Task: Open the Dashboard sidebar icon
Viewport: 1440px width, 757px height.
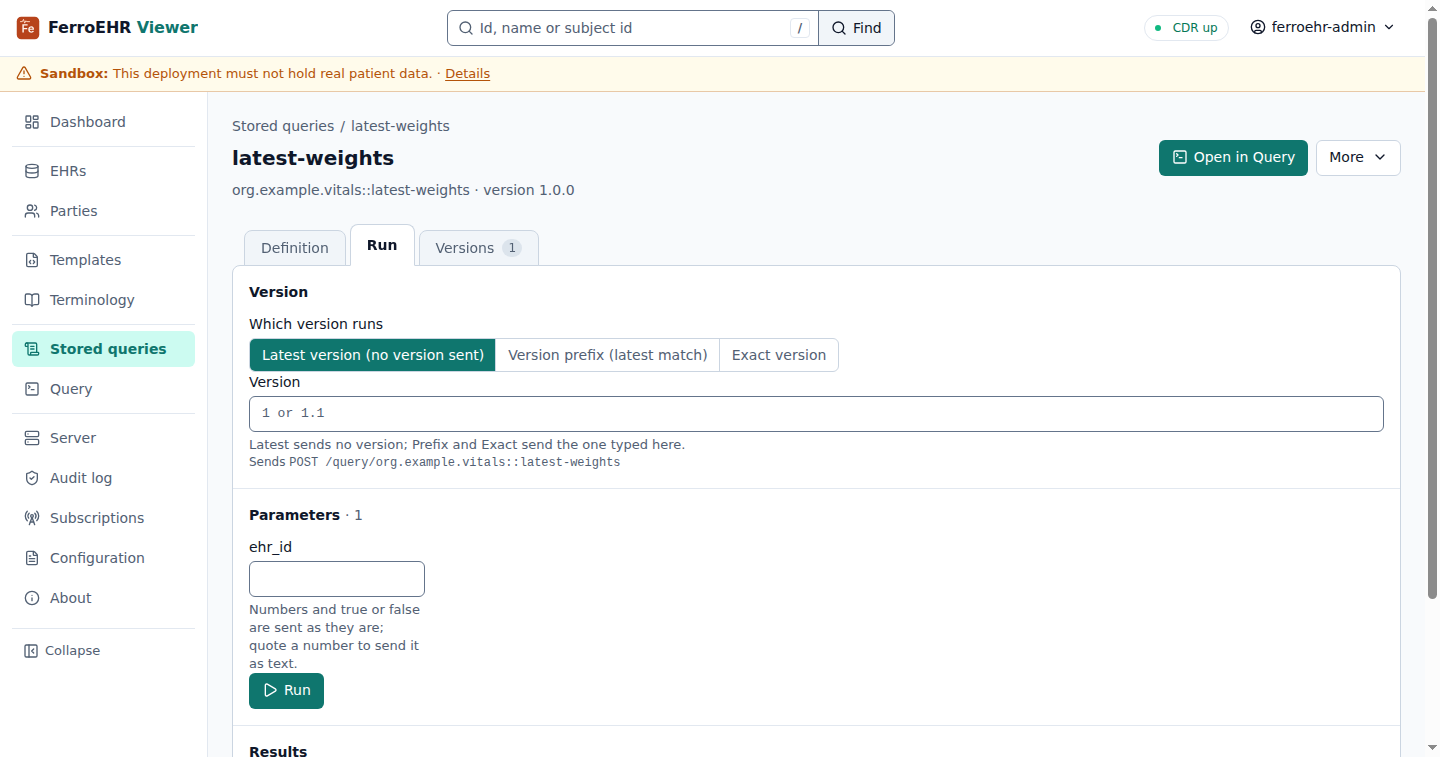Action: (32, 122)
